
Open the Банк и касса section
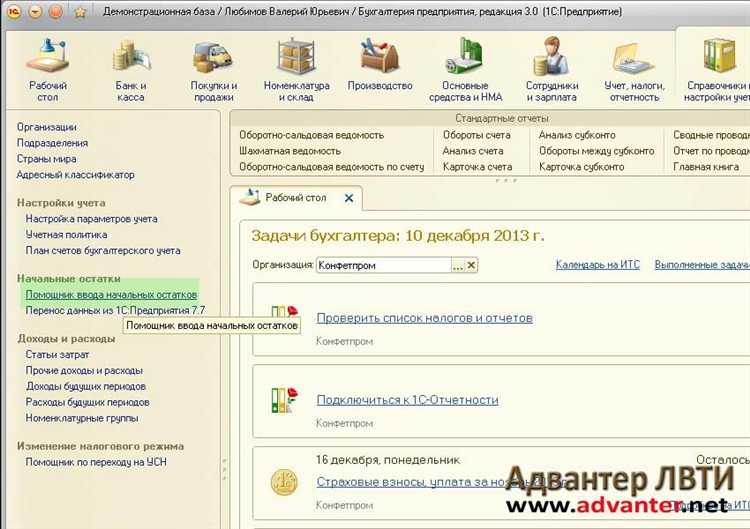(130, 60)
